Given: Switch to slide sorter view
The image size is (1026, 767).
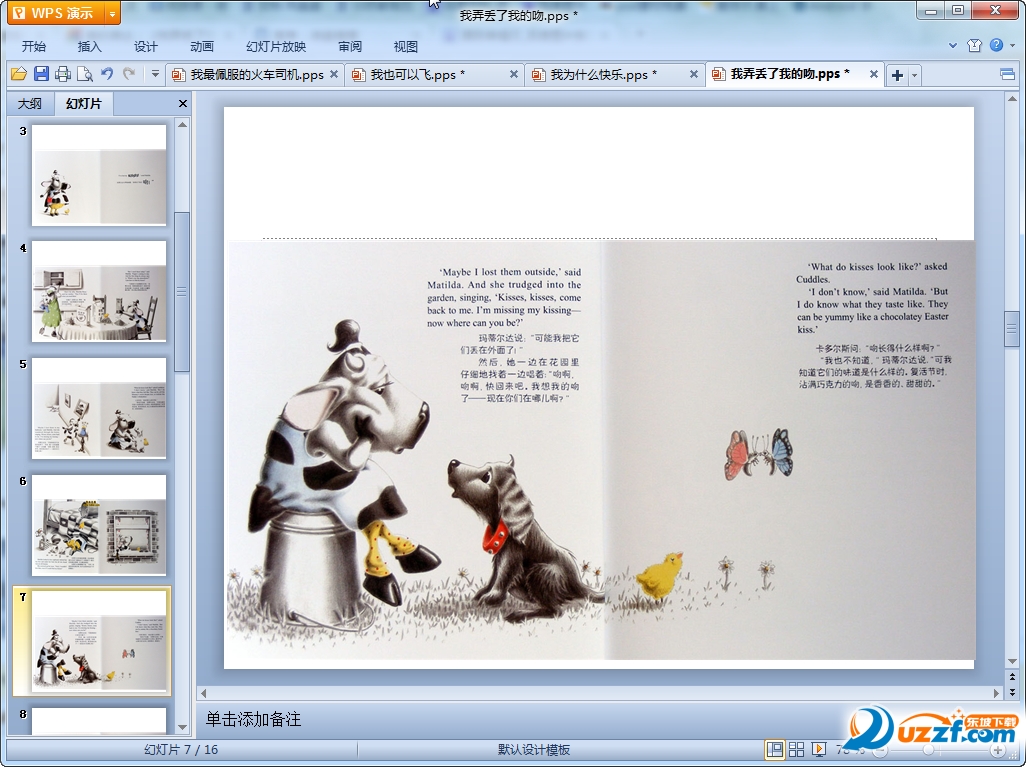Looking at the screenshot, I should click(796, 749).
